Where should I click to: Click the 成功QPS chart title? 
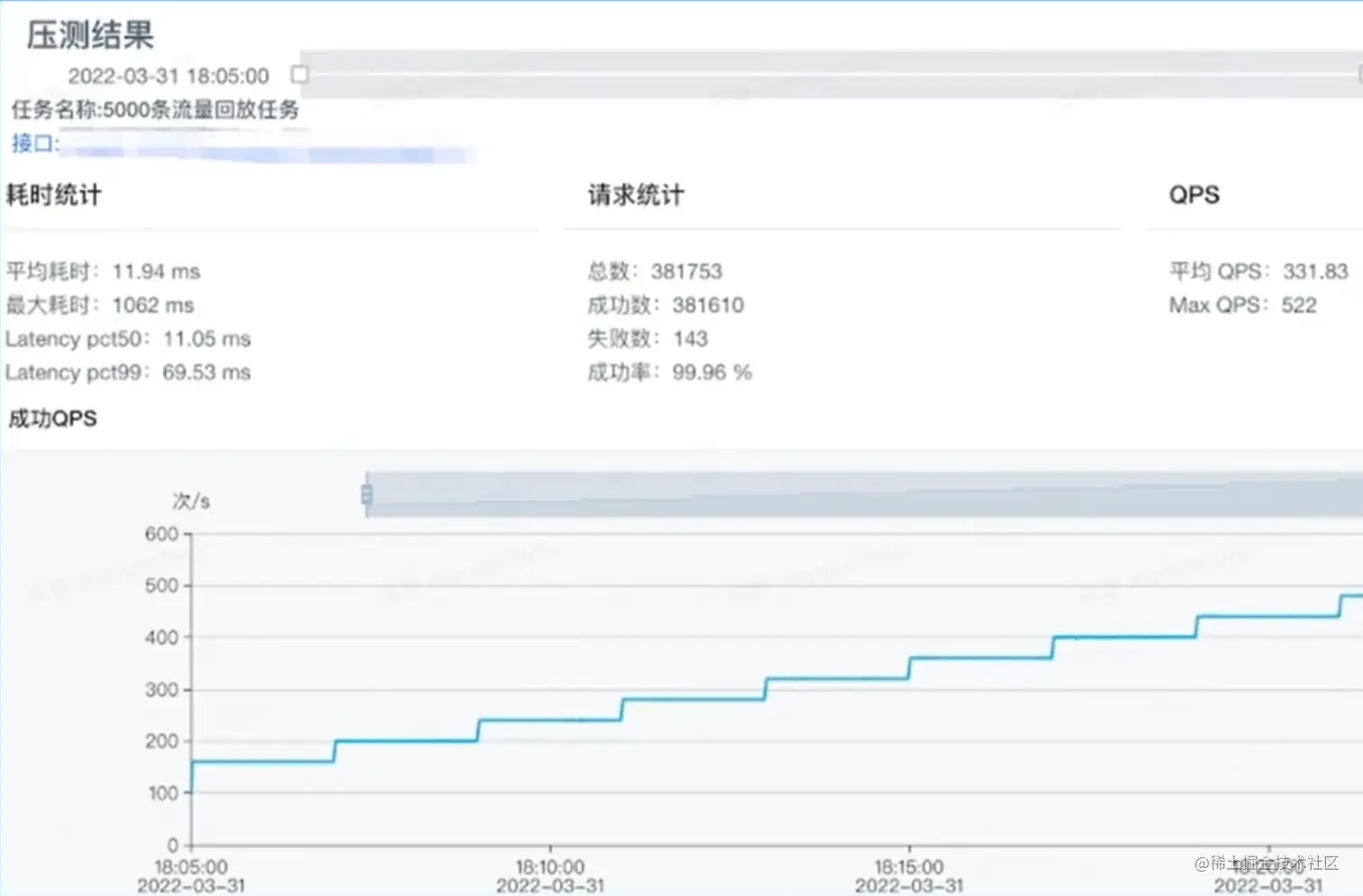52,418
